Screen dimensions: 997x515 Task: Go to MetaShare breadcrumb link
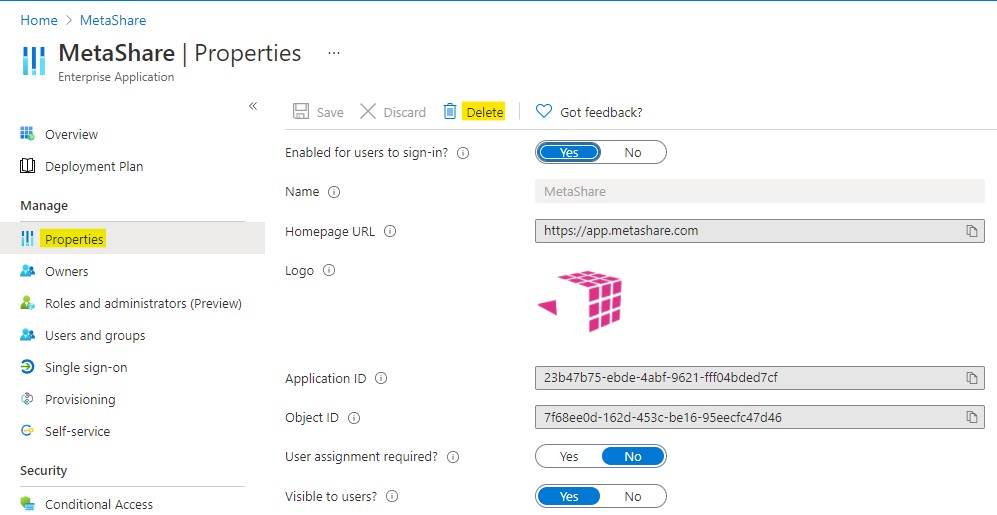point(113,20)
